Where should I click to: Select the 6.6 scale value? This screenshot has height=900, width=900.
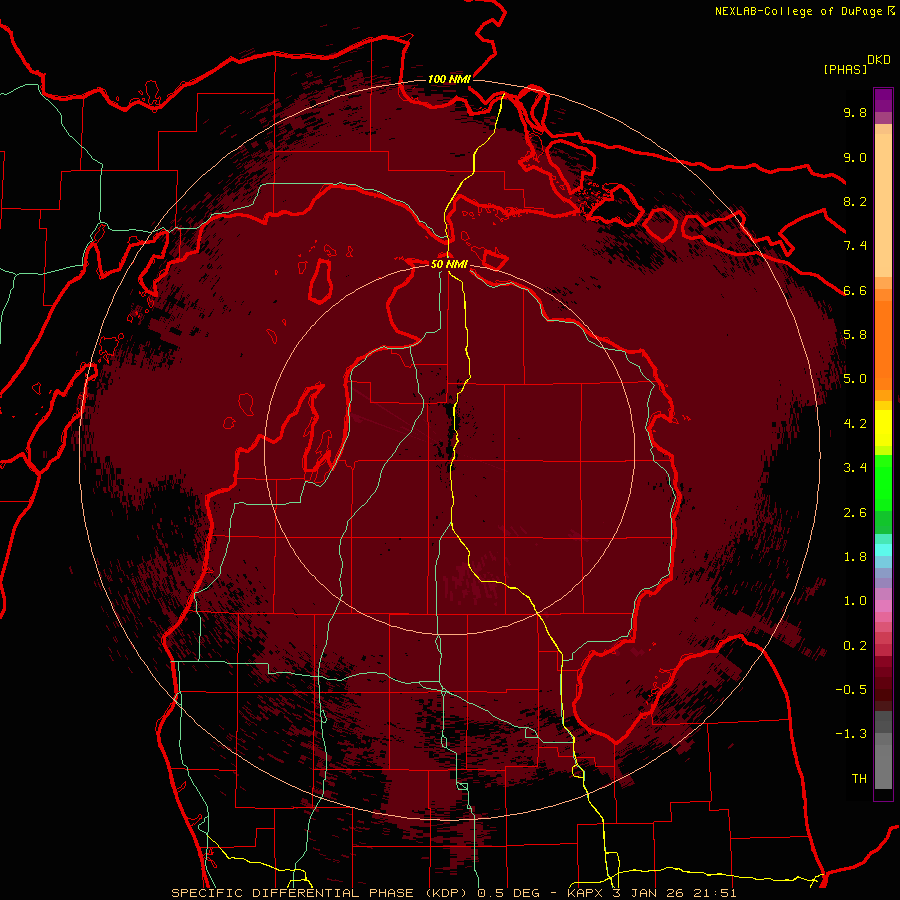click(855, 290)
